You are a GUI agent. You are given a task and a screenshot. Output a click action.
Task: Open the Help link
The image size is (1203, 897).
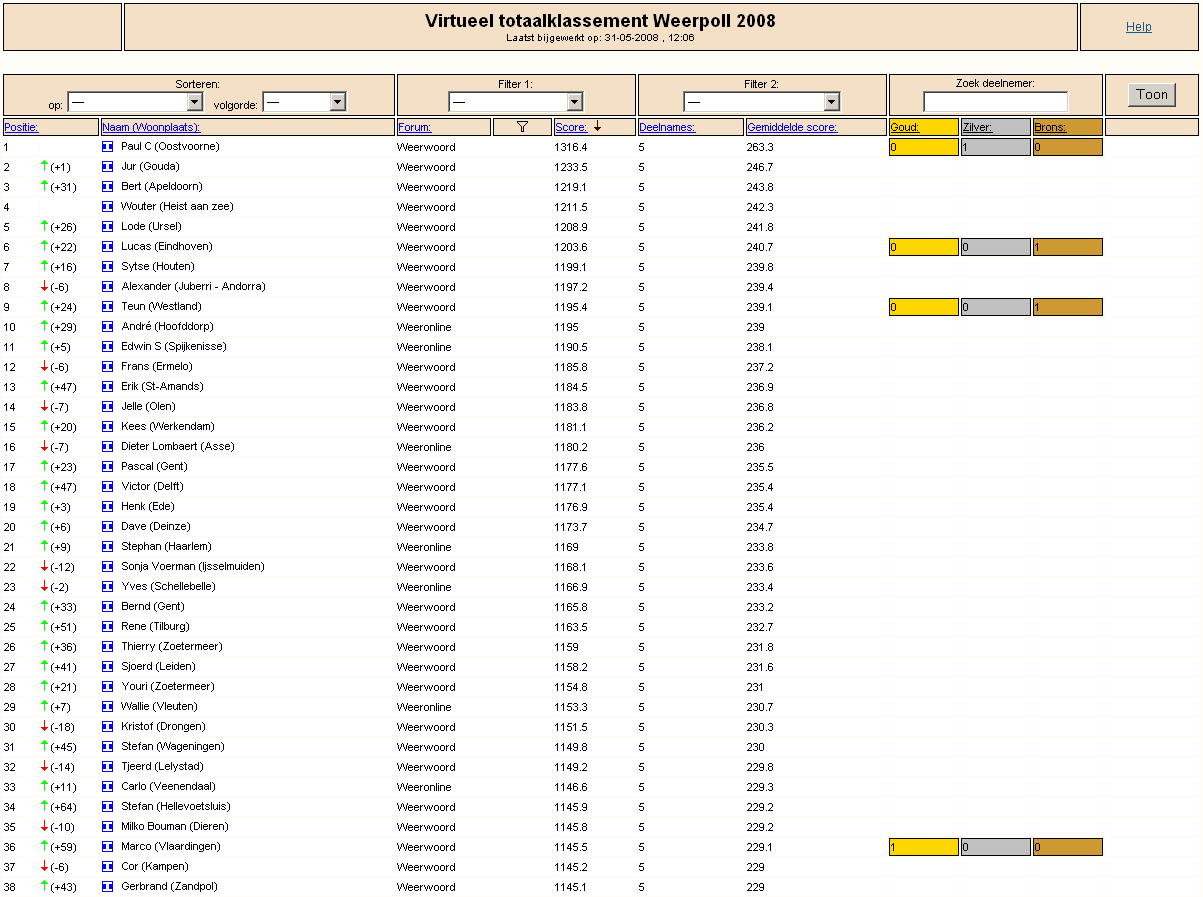(x=1139, y=27)
